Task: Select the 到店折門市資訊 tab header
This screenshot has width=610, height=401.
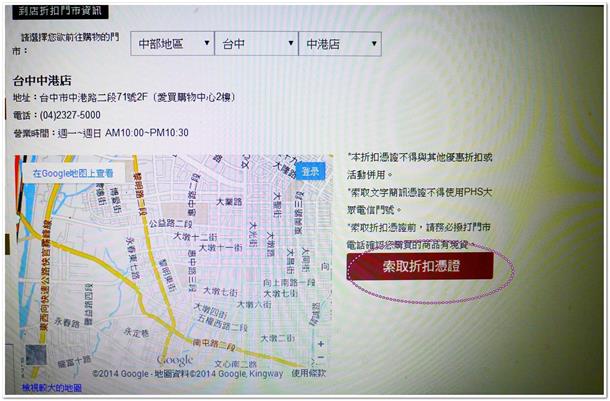Action: coord(58,11)
